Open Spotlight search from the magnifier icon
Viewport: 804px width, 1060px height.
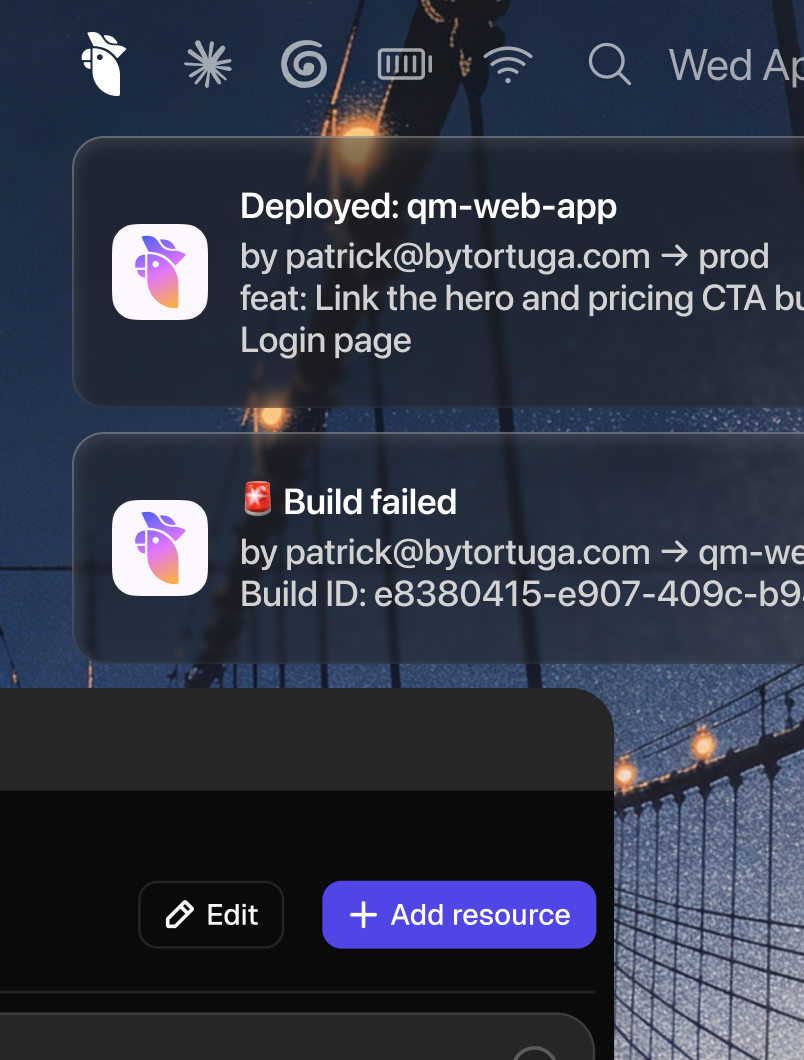[x=609, y=65]
